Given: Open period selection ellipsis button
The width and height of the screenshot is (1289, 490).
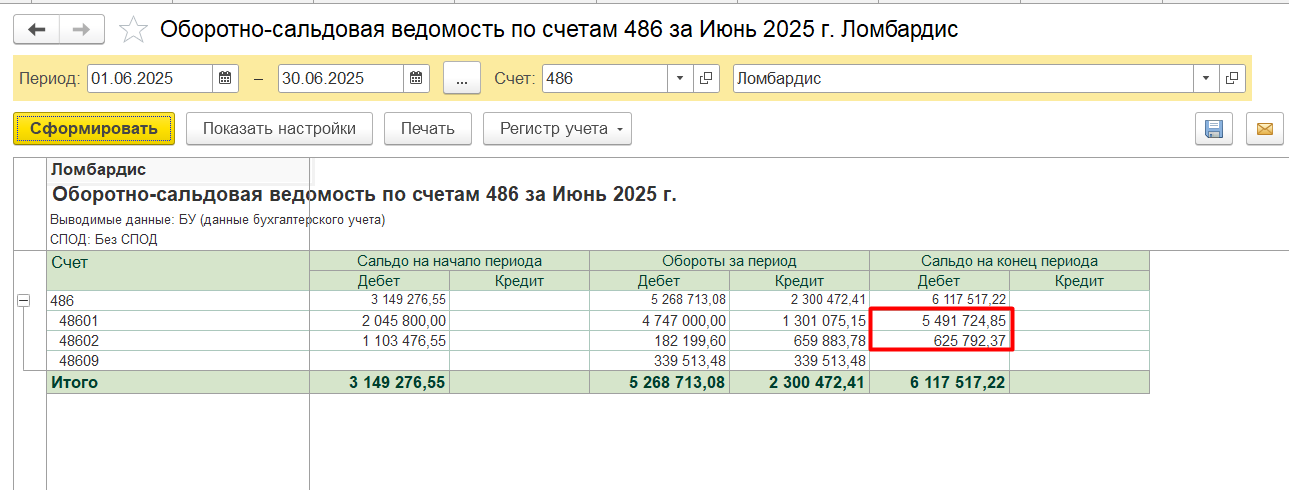Looking at the screenshot, I should 461,78.
